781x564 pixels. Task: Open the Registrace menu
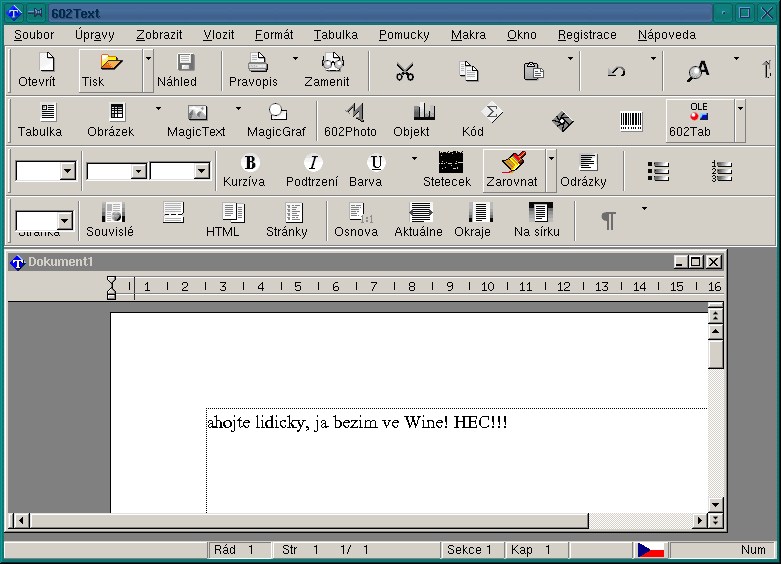[x=587, y=34]
